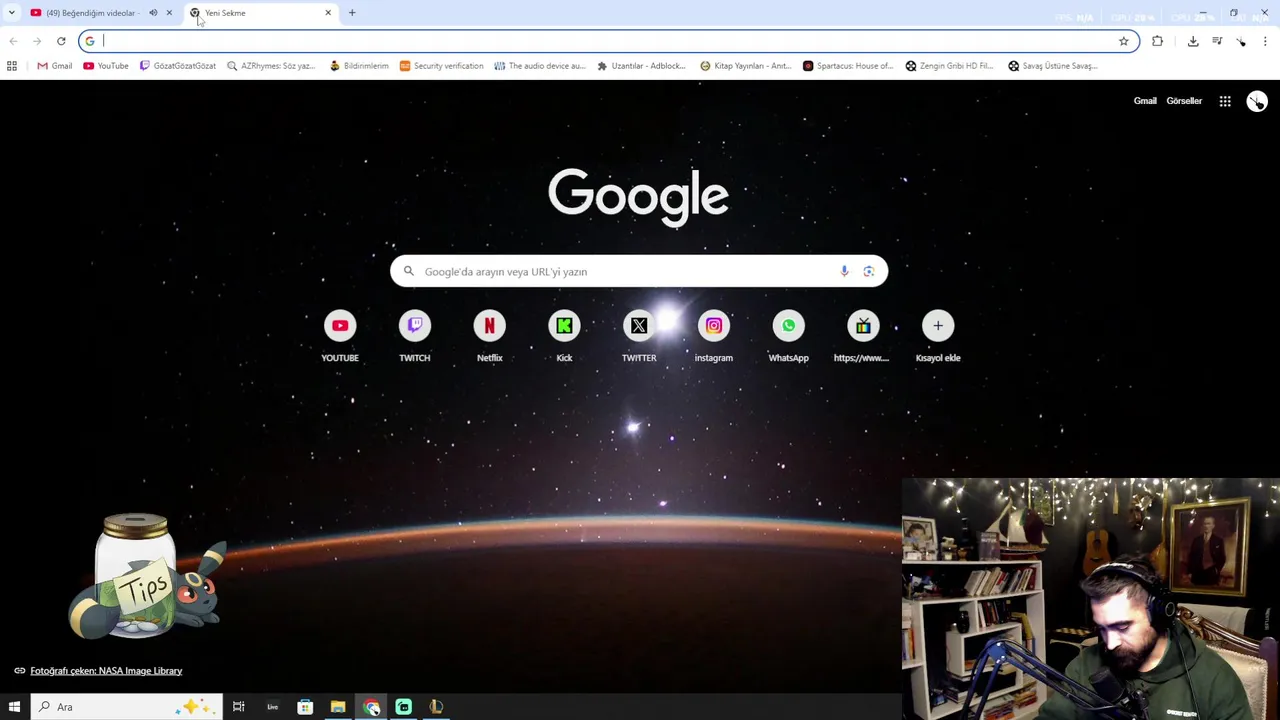
Task: Mute the Beğendiğim videolar tab audio
Action: click(153, 13)
